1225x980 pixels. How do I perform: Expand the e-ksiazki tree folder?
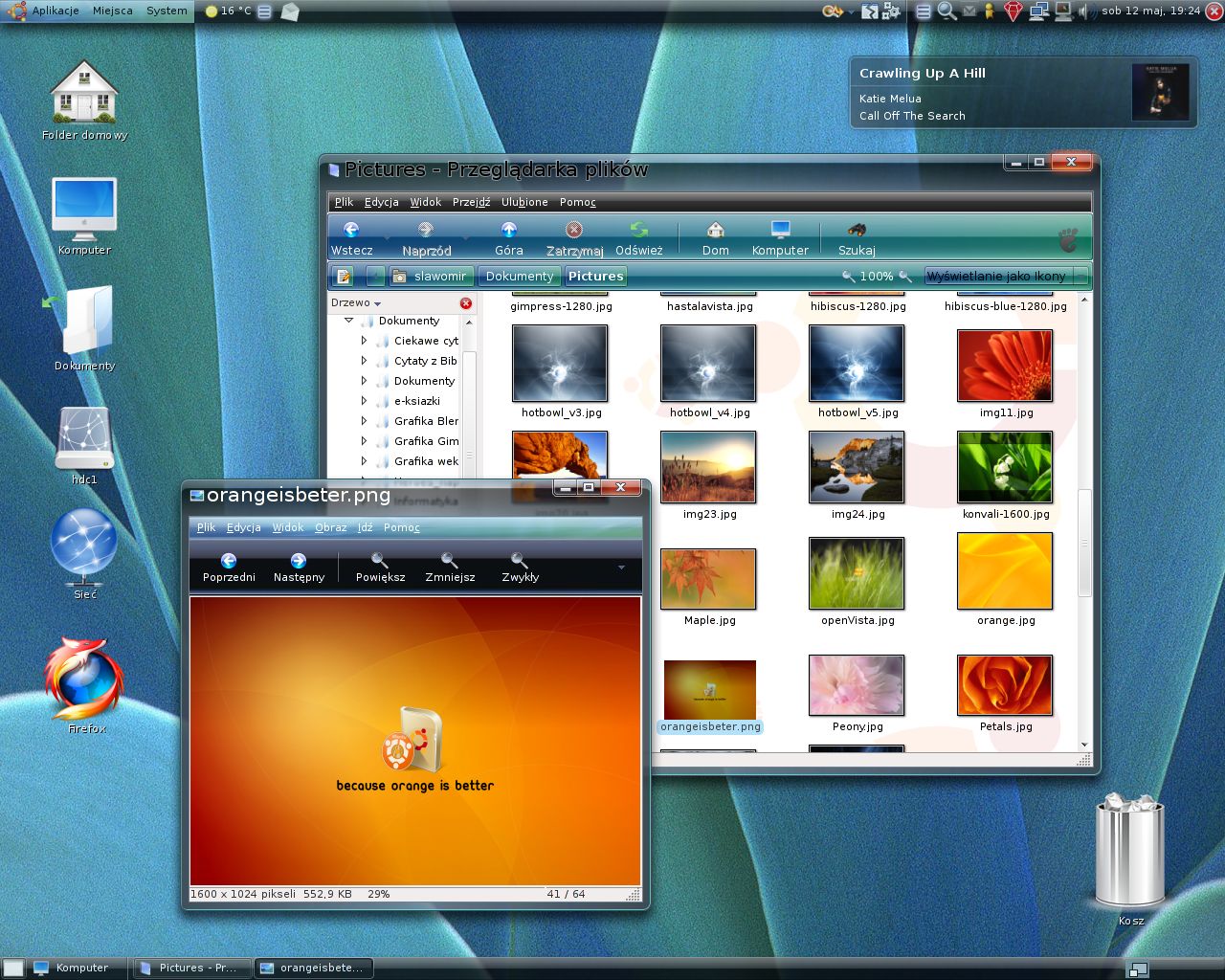click(x=364, y=401)
